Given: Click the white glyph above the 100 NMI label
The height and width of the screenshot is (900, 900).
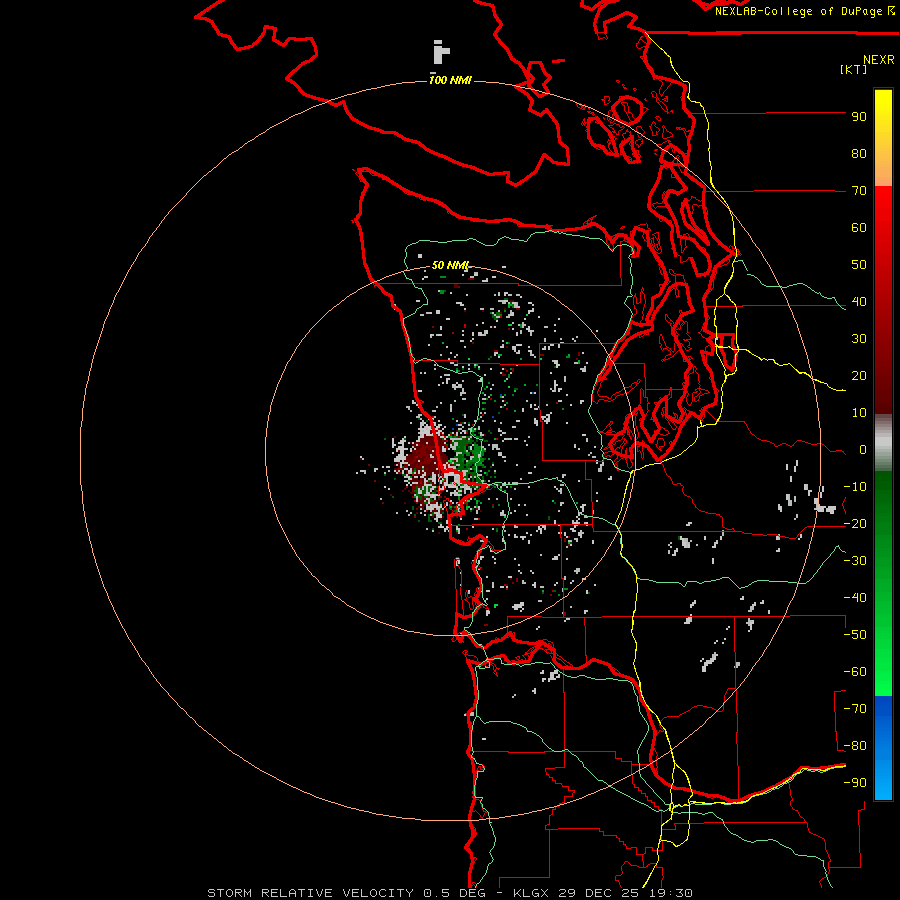Looking at the screenshot, I should [441, 52].
